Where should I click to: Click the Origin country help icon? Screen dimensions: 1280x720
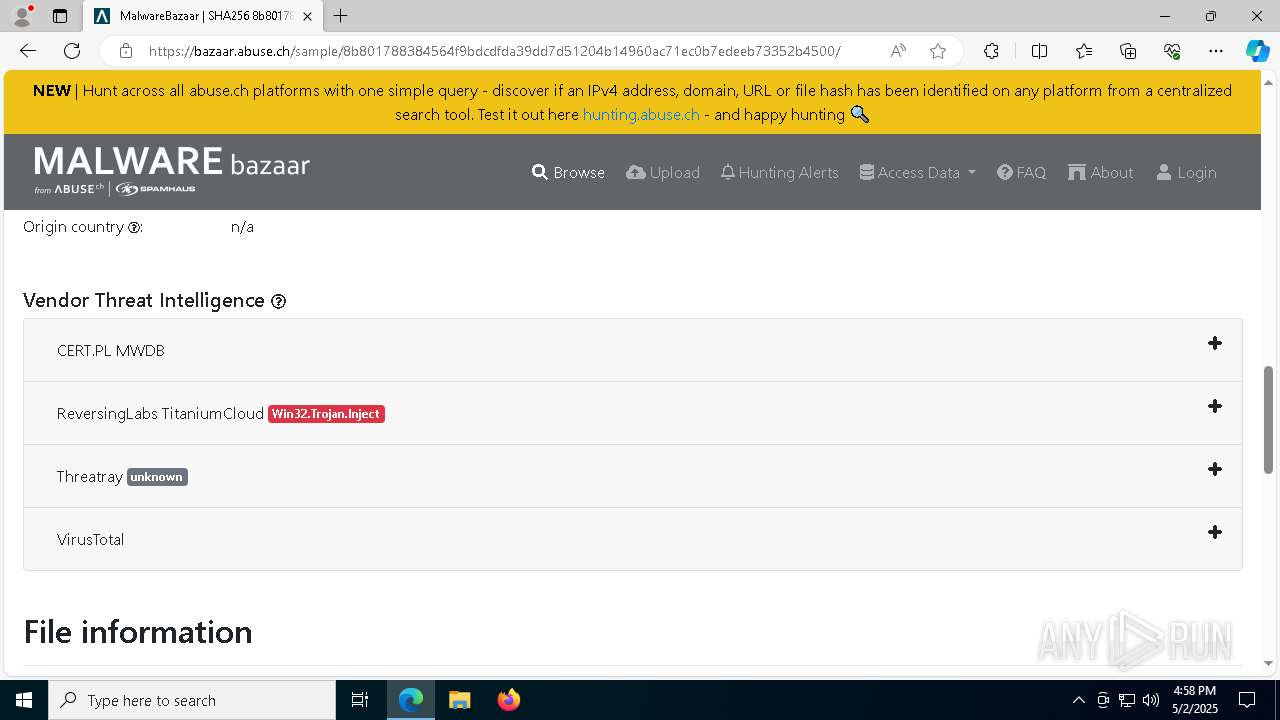point(134,227)
